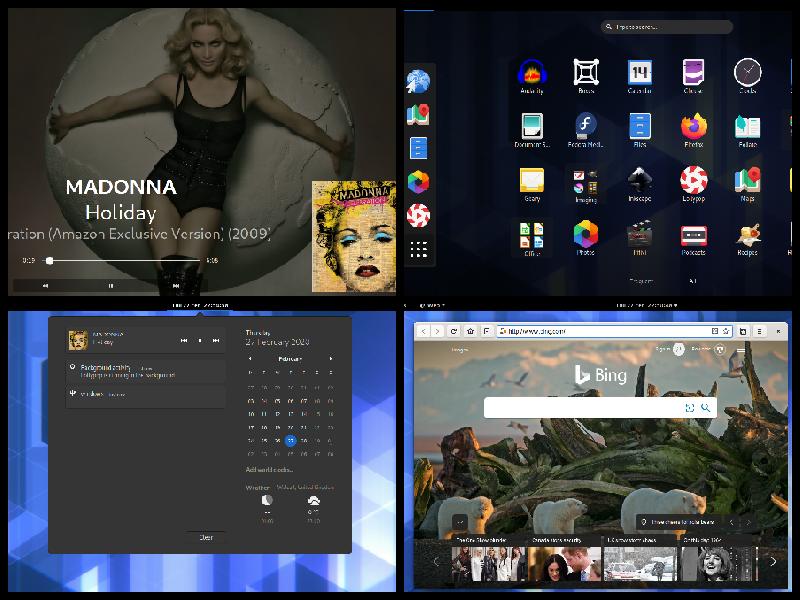Image resolution: width=800 pixels, height=600 pixels.
Task: Clear all notifications
Action: pos(206,537)
